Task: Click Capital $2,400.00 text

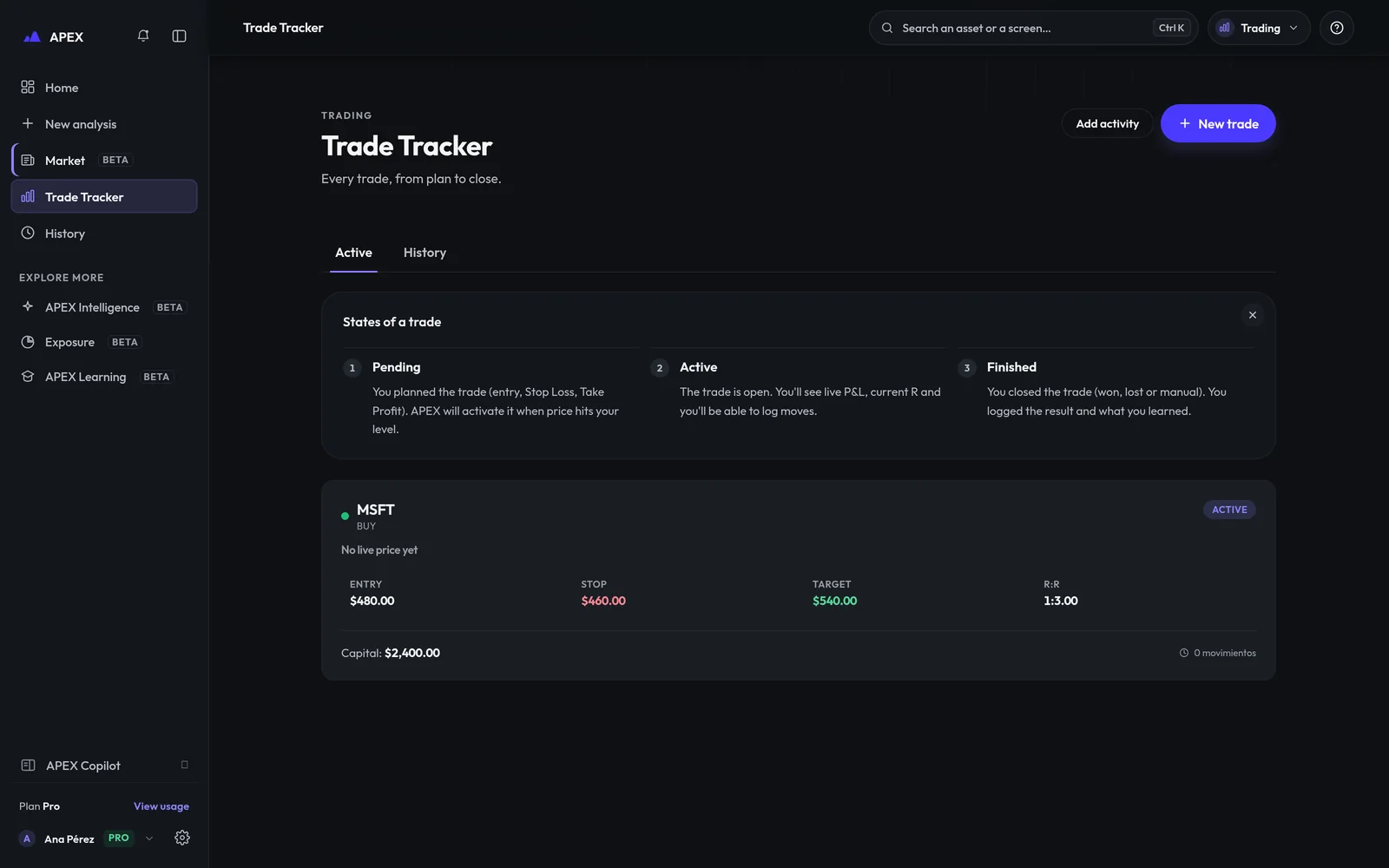Action: 391,653
